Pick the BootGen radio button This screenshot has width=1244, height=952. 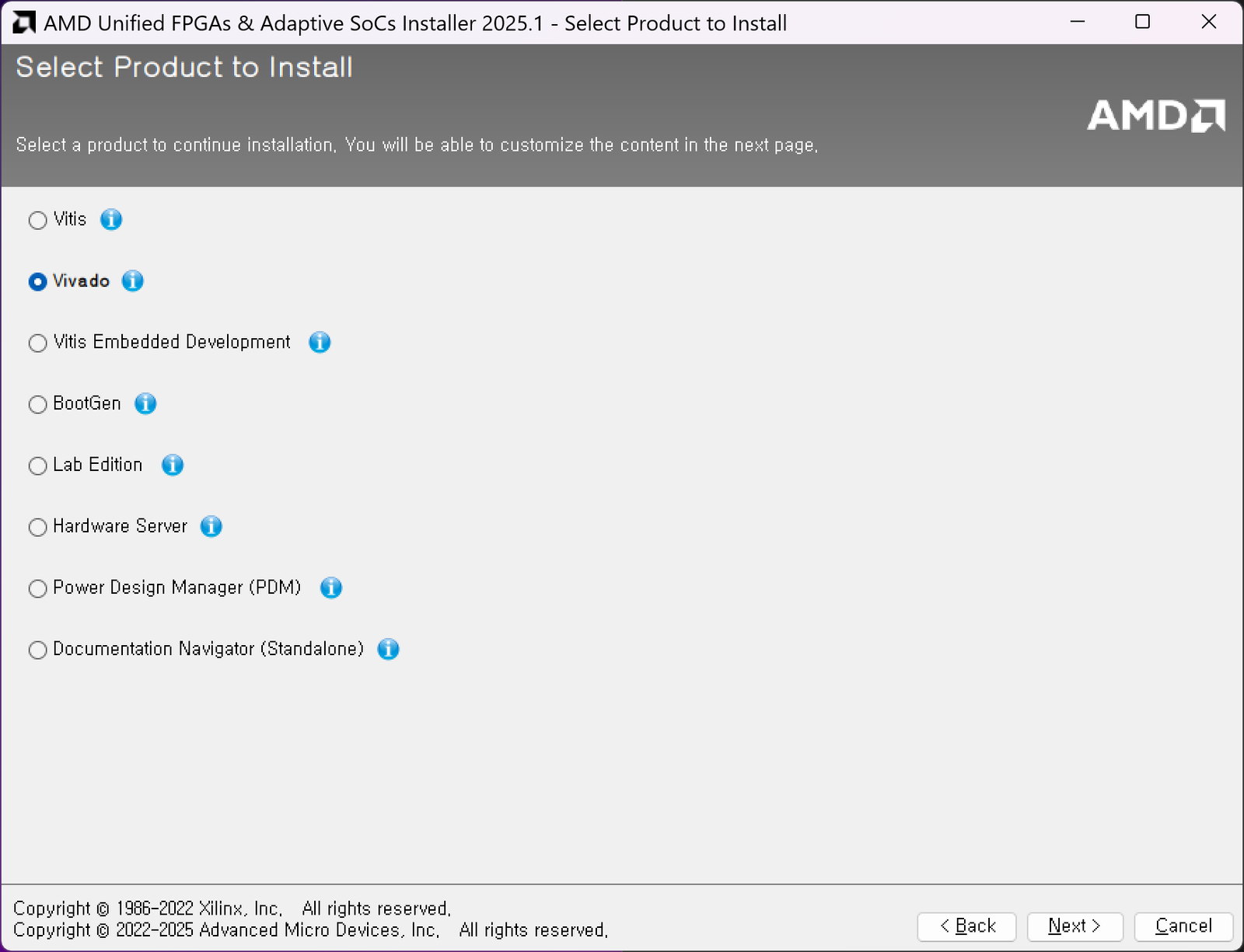(37, 405)
